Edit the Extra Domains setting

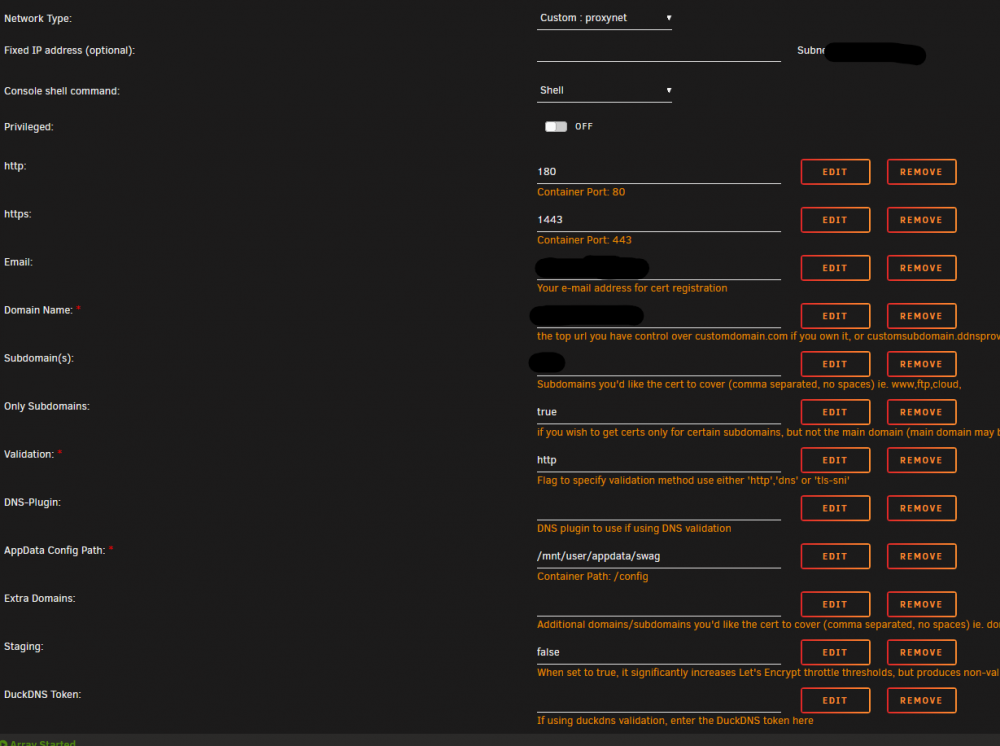pyautogui.click(x=835, y=604)
